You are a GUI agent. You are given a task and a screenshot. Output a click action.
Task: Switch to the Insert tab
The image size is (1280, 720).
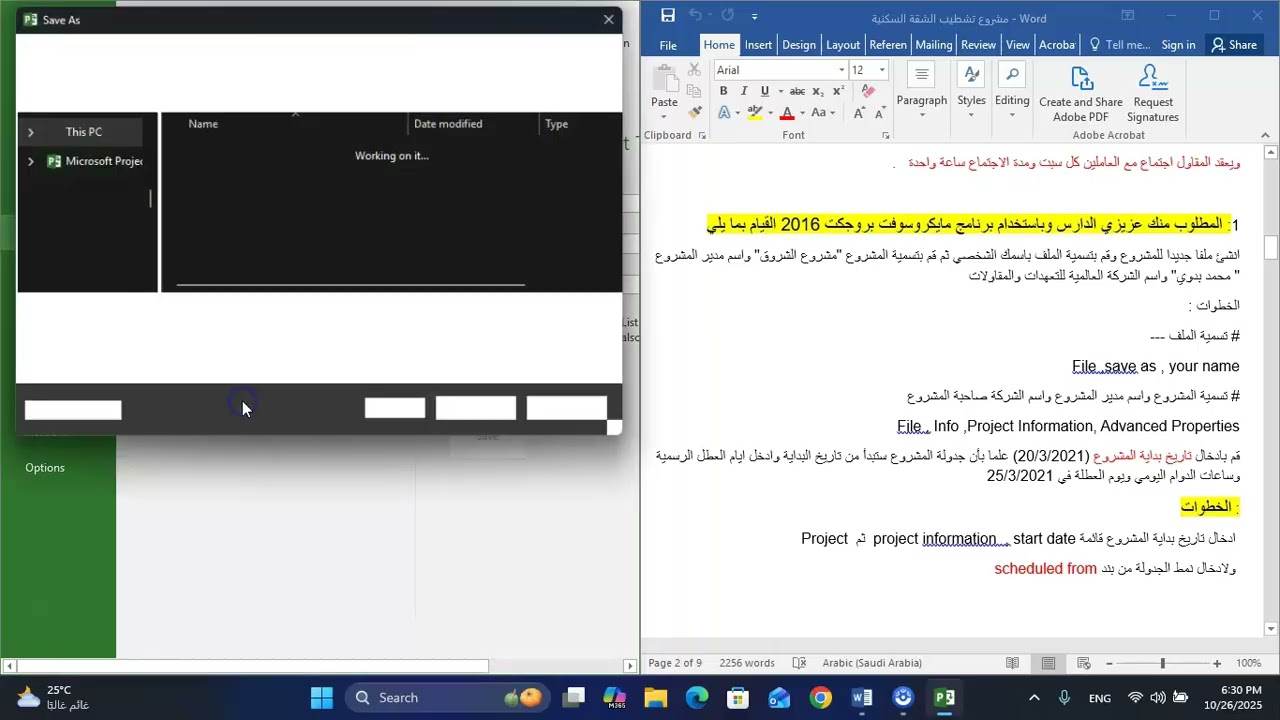758,45
